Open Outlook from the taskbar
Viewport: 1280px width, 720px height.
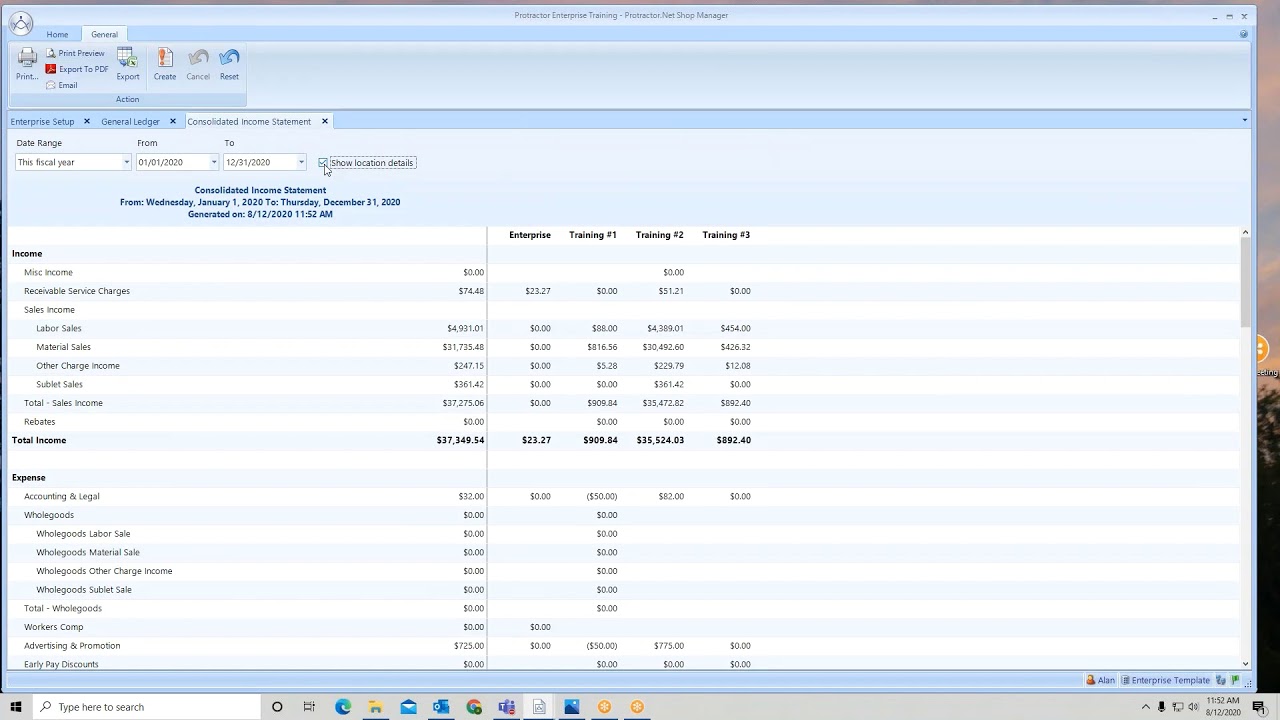(441, 707)
